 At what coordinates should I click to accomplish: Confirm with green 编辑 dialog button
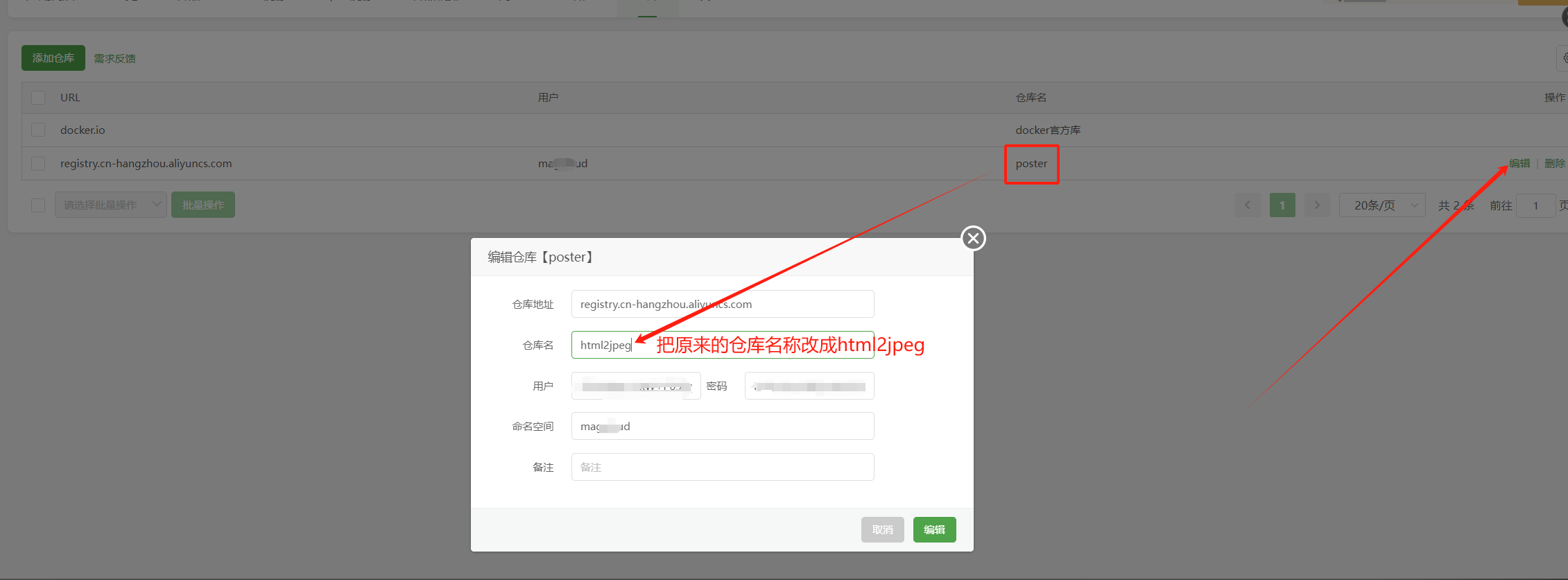(934, 530)
